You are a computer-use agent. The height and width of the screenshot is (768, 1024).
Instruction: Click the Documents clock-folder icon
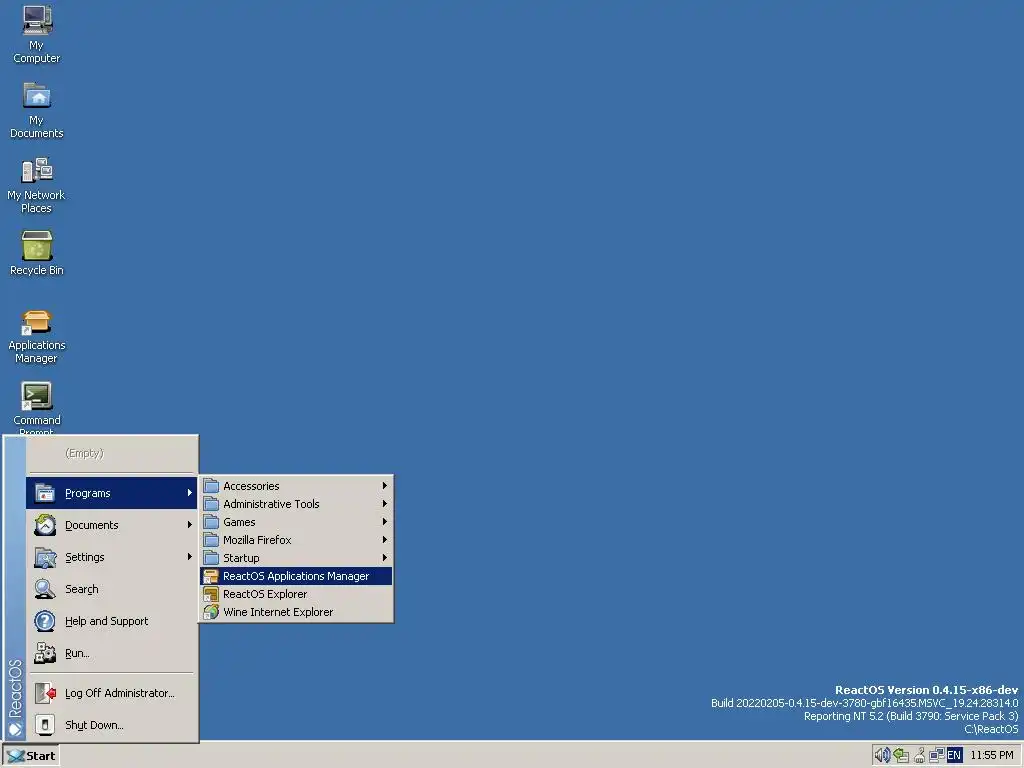(45, 525)
